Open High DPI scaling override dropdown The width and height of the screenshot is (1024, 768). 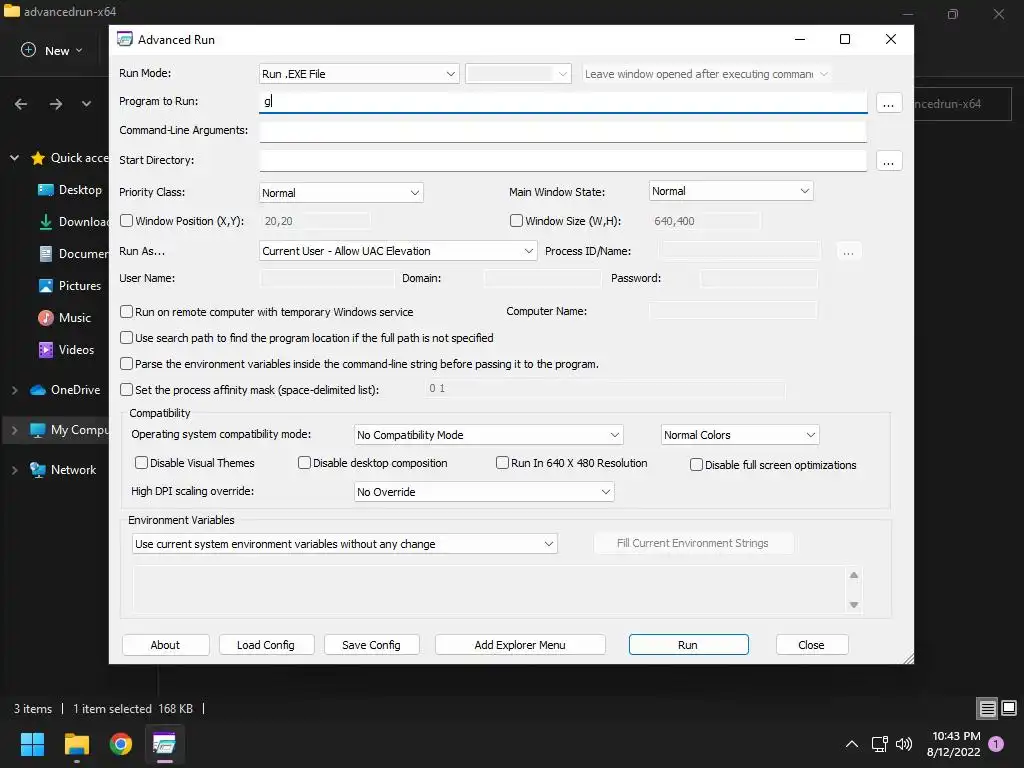[x=484, y=492]
